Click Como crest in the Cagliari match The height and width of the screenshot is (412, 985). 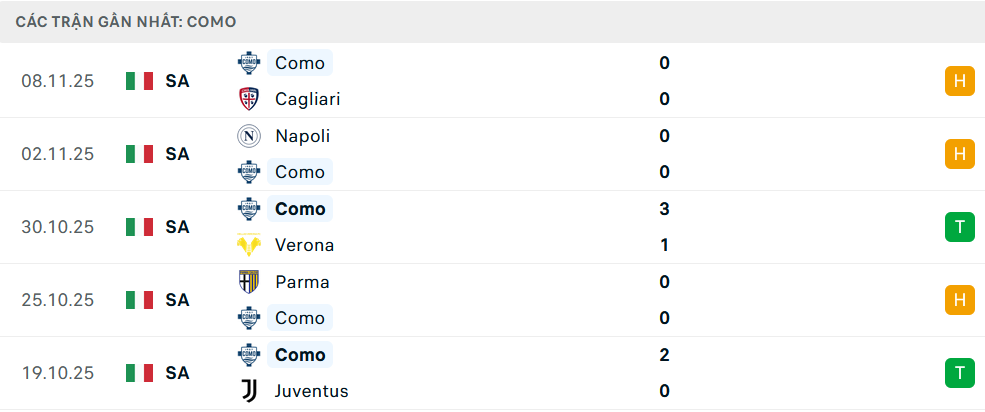coord(248,63)
